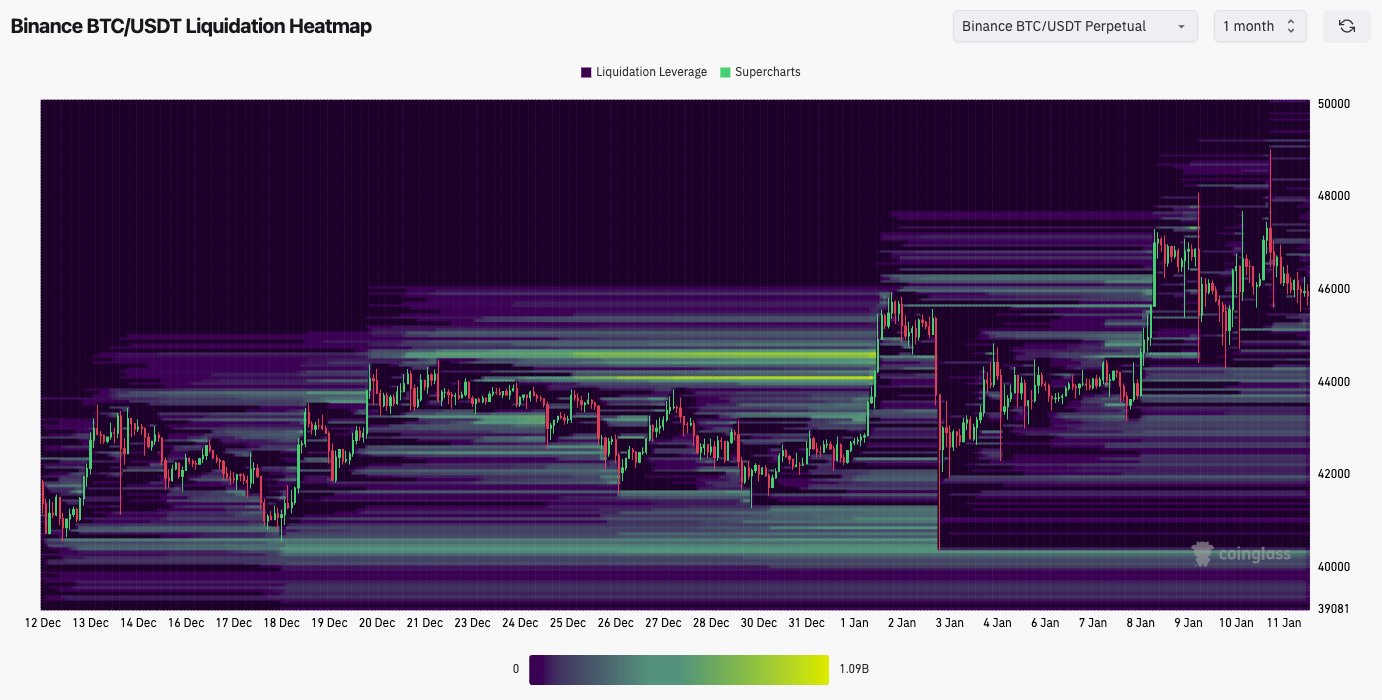The image size is (1382, 700).
Task: Click the 50000 price axis label
Action: (1334, 104)
